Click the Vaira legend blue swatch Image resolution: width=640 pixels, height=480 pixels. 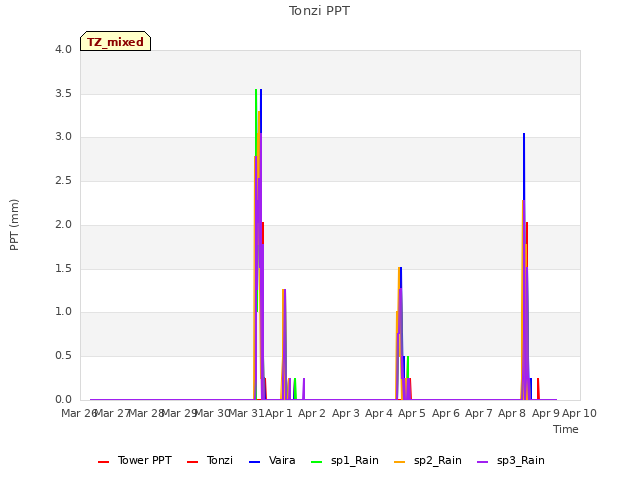click(x=254, y=462)
